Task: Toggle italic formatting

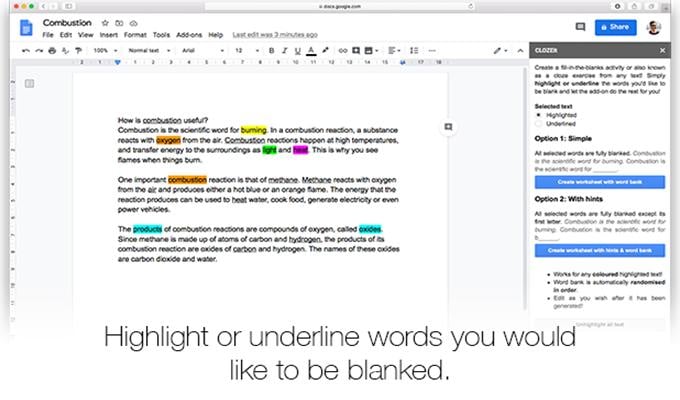Action: tap(284, 51)
